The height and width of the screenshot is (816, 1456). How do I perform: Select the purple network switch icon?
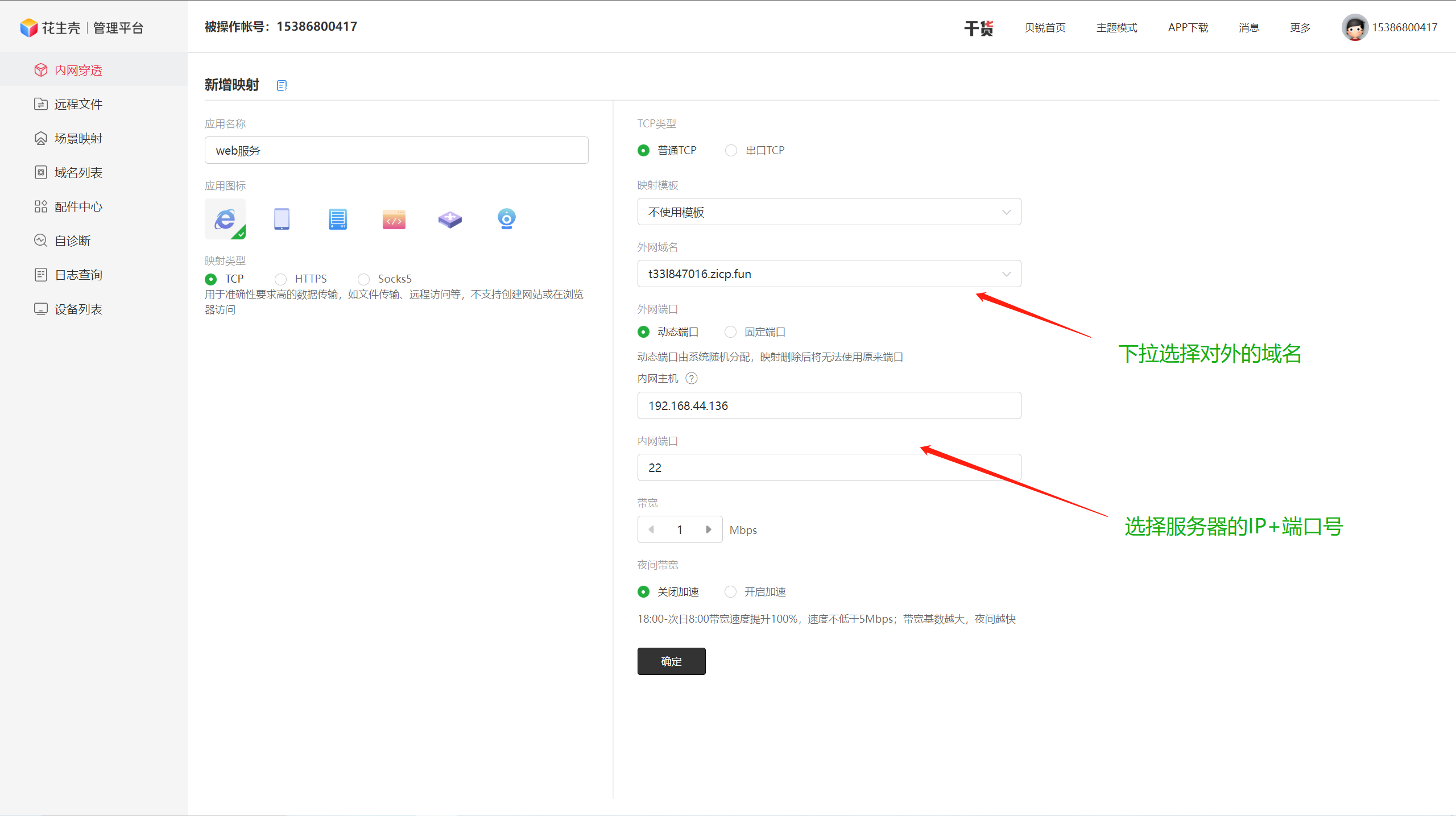[x=450, y=219]
